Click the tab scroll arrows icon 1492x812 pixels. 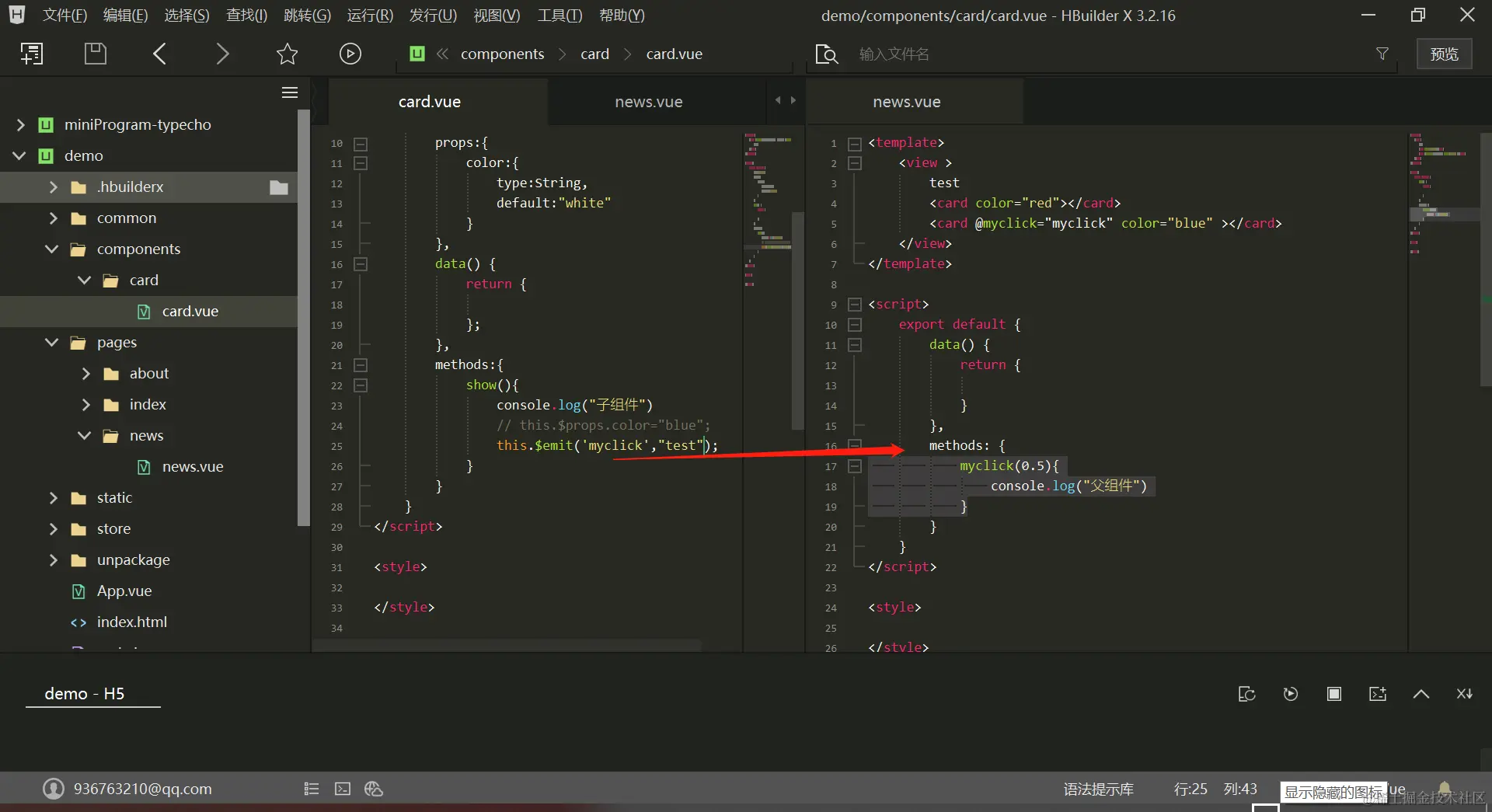coord(786,100)
